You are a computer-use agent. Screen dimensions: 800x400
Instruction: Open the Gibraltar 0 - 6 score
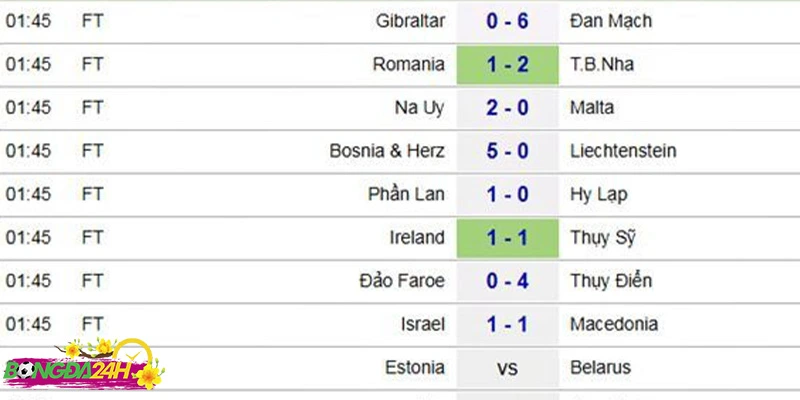(507, 21)
